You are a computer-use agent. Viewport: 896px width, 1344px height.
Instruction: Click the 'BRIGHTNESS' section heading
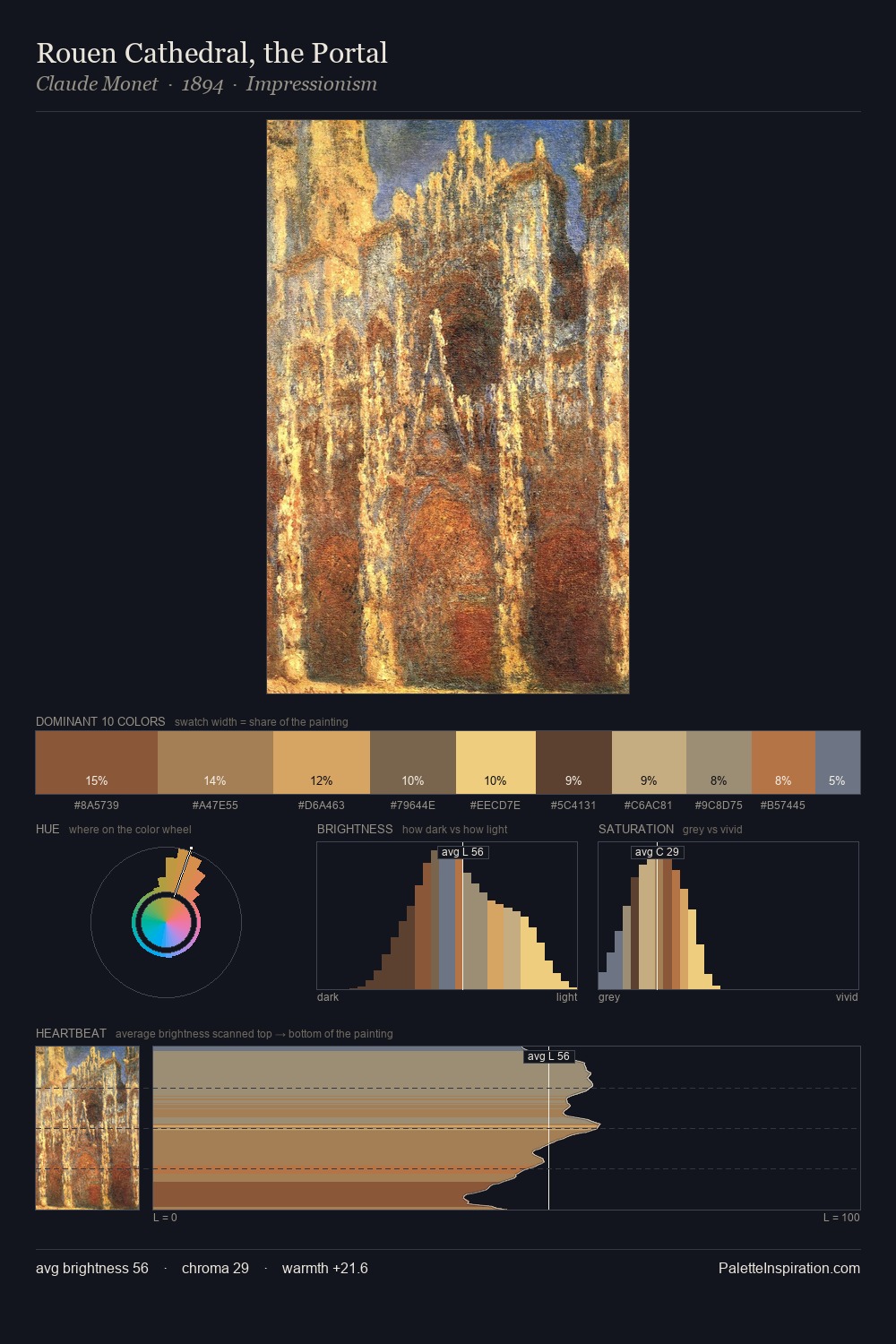tap(355, 829)
